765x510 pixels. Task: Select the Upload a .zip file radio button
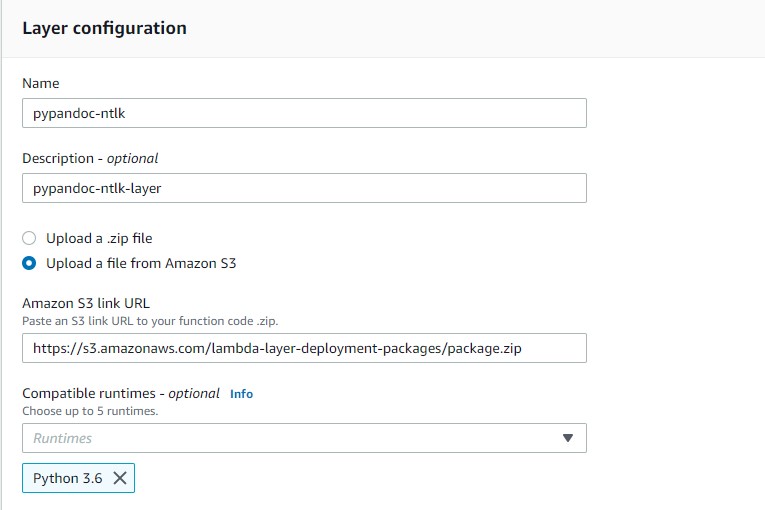point(29,238)
